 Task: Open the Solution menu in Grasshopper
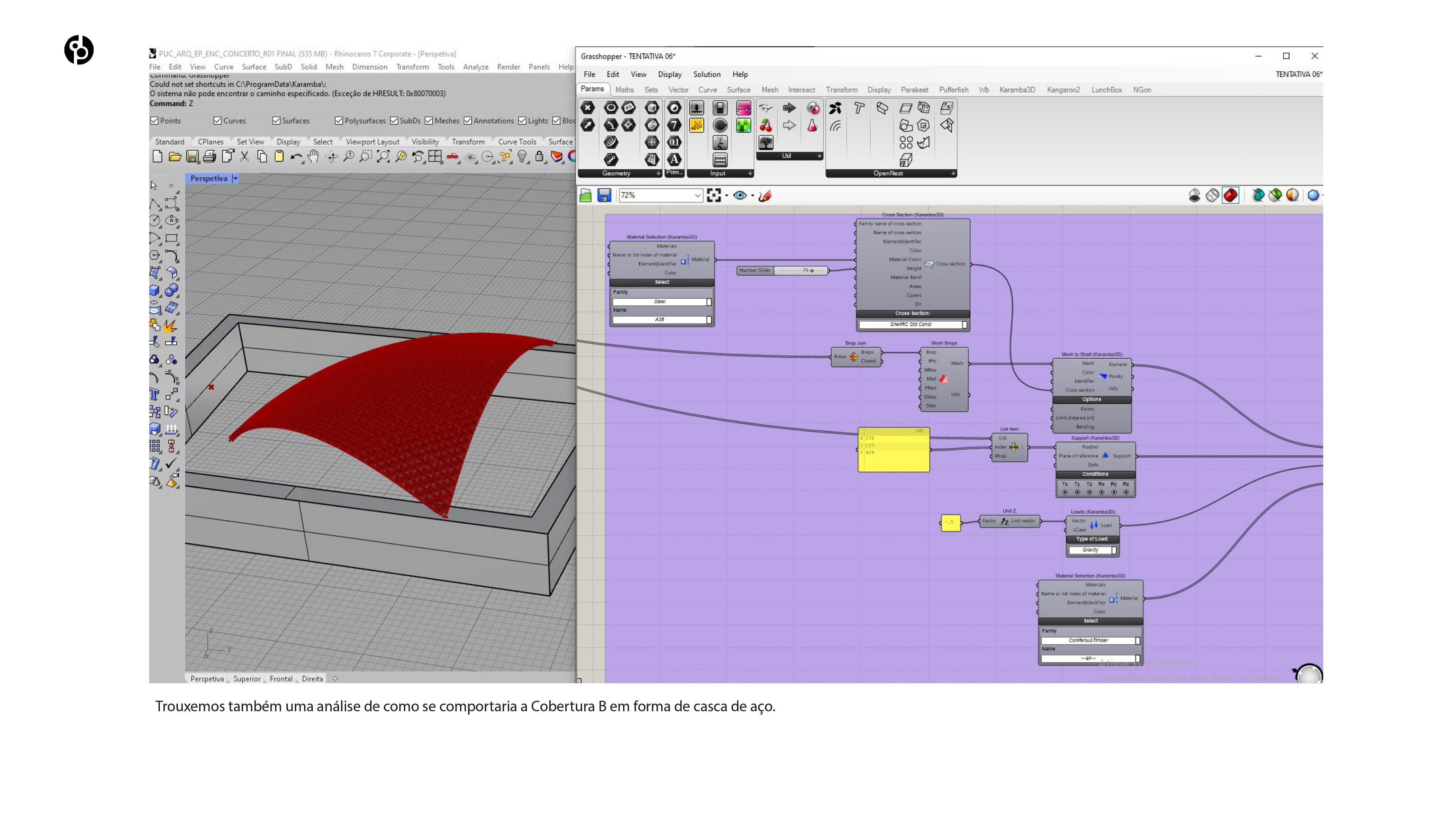point(706,74)
